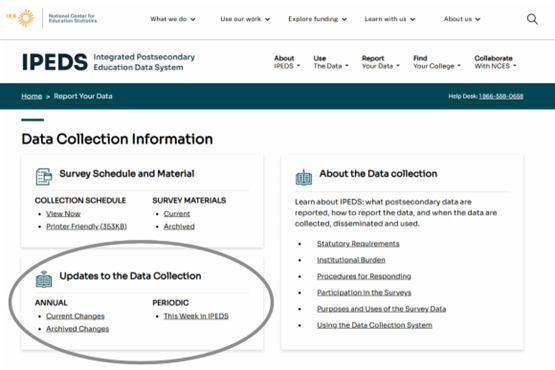
Task: Open the View Now collection schedule link
Action: 63,214
